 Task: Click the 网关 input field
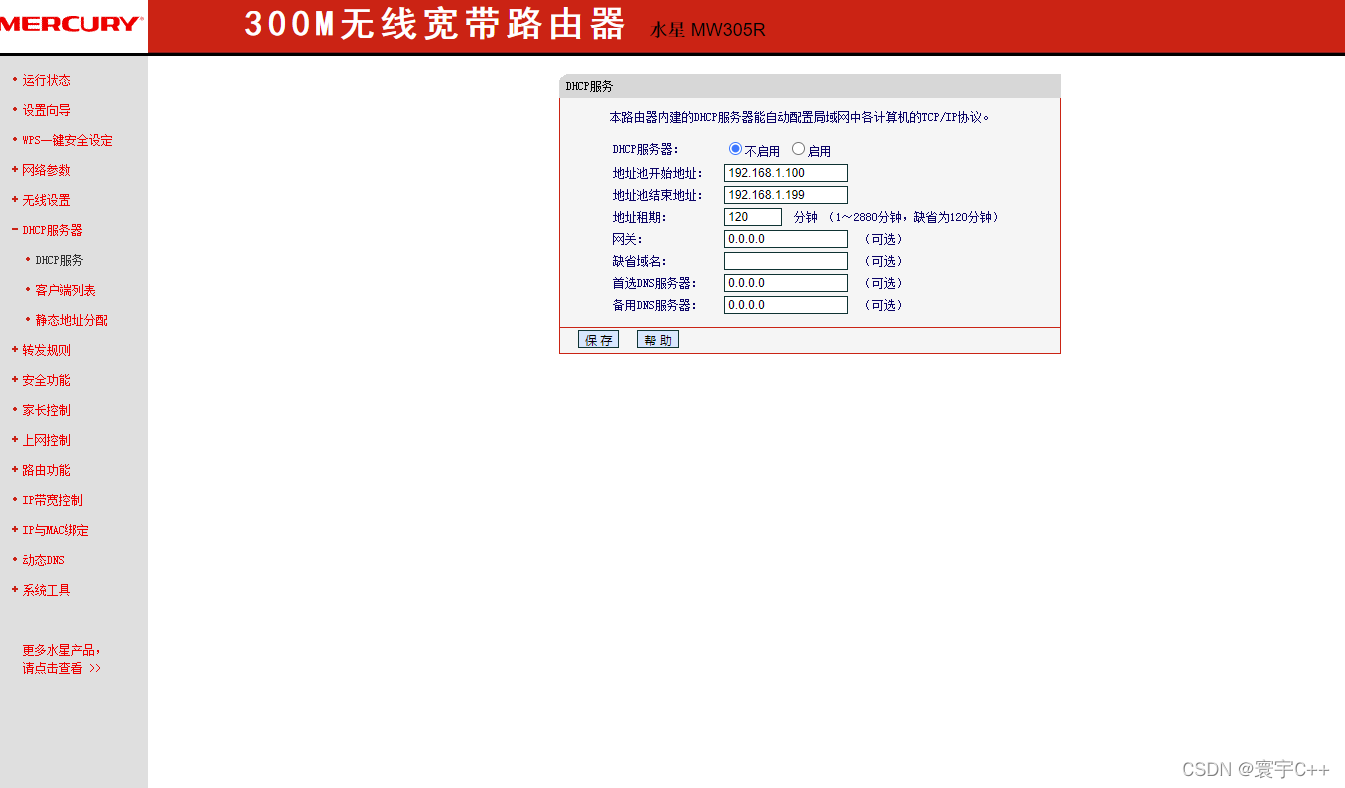pyautogui.click(x=786, y=239)
